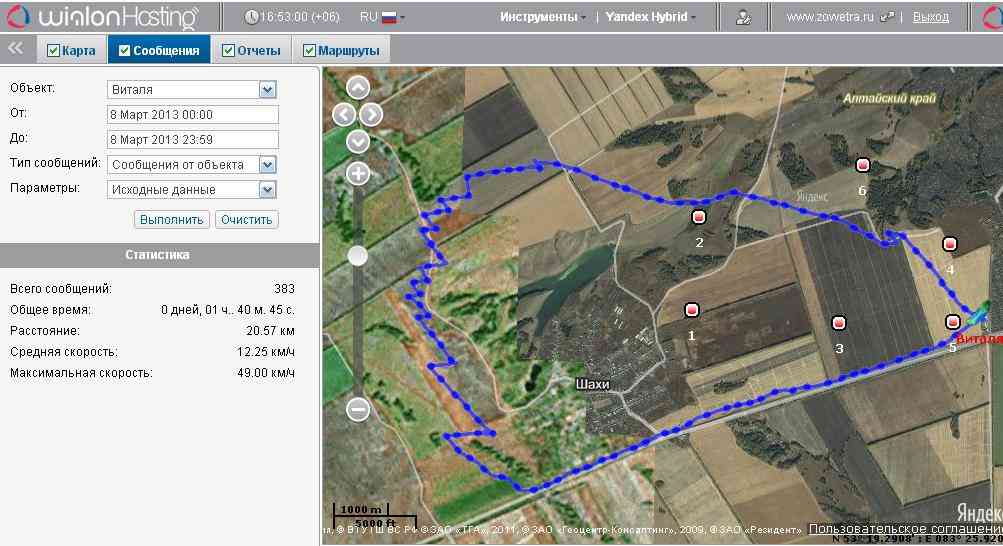Click the map zoom slider handle
The height and width of the screenshot is (546, 1003).
[x=358, y=257]
